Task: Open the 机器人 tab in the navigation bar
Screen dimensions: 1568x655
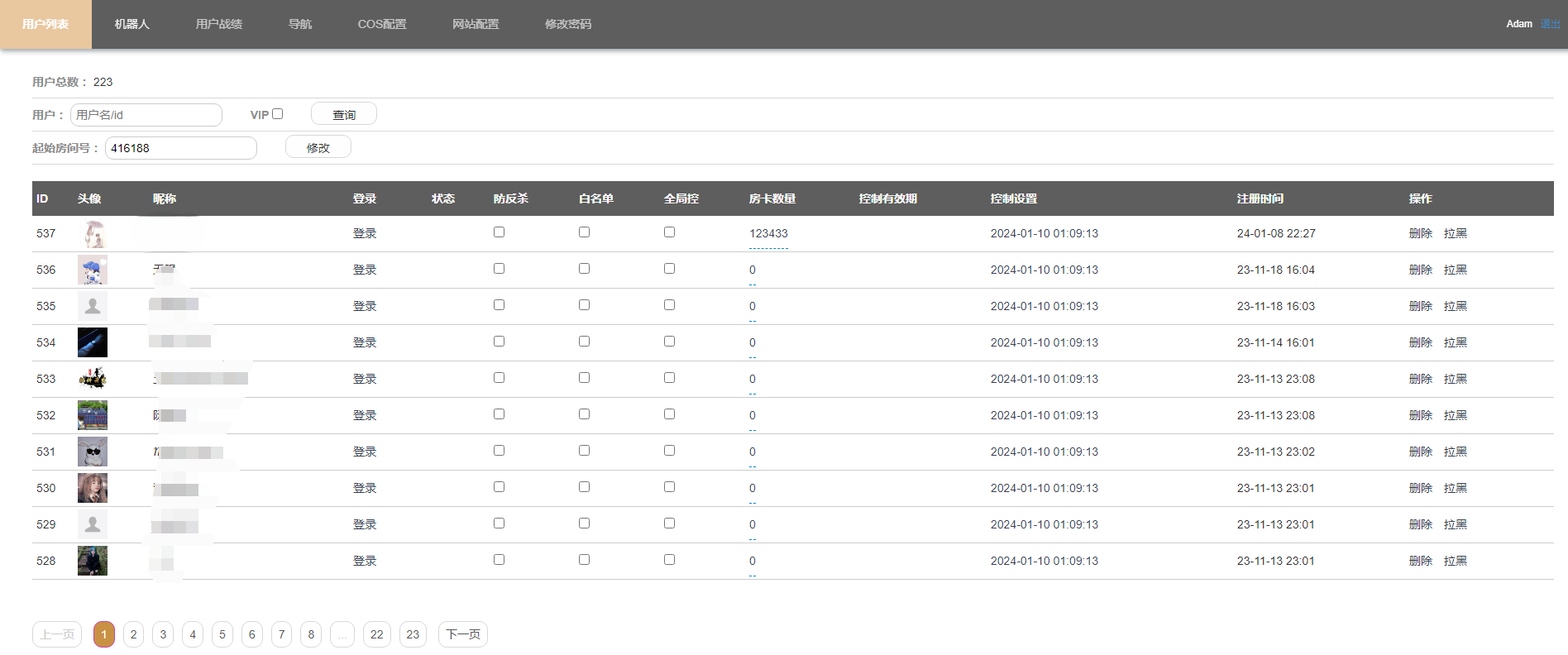Action: 131,24
